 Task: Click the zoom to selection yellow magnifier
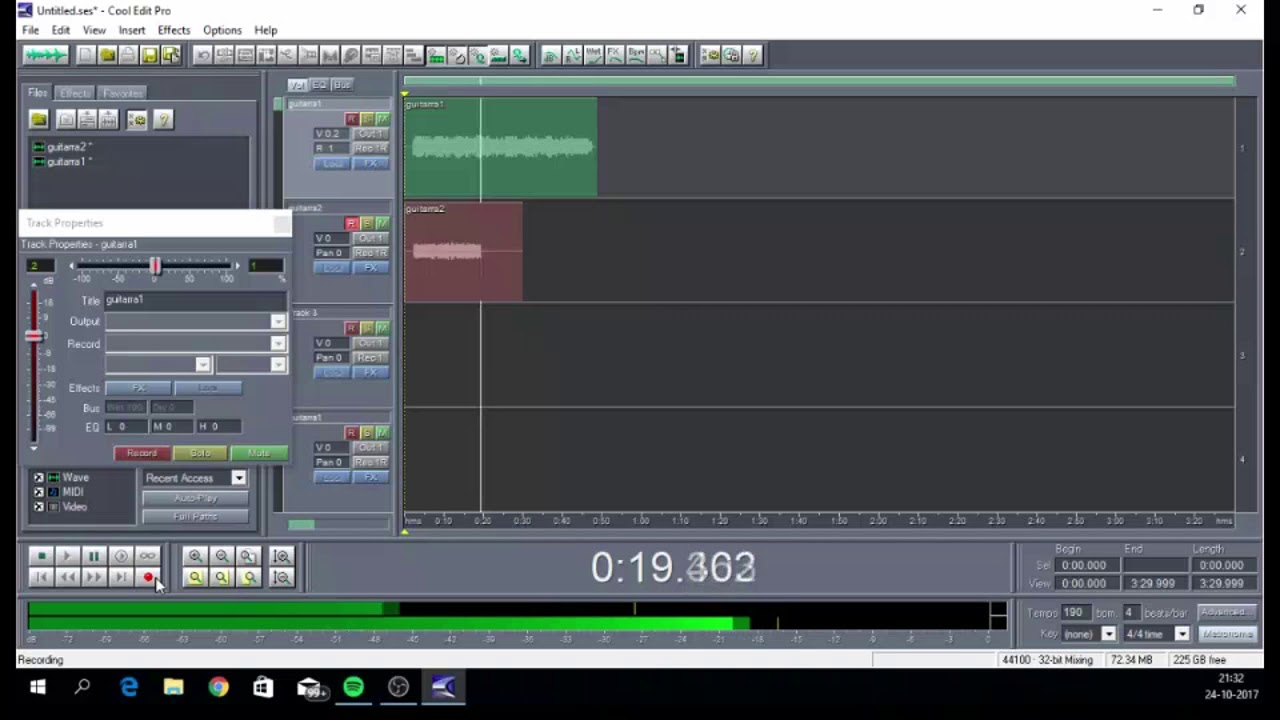195,577
